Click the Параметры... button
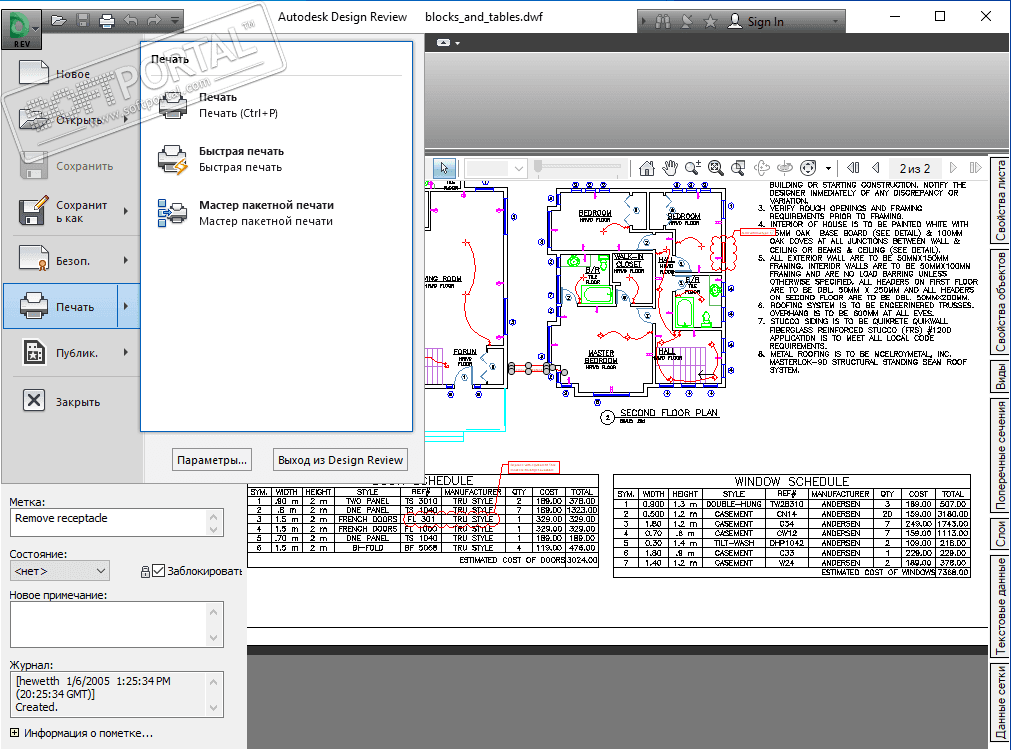This screenshot has height=750, width=1011. (212, 460)
